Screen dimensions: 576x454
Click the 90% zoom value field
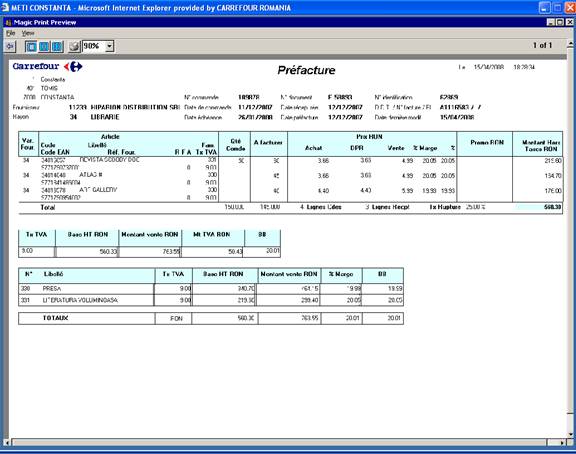(x=94, y=46)
